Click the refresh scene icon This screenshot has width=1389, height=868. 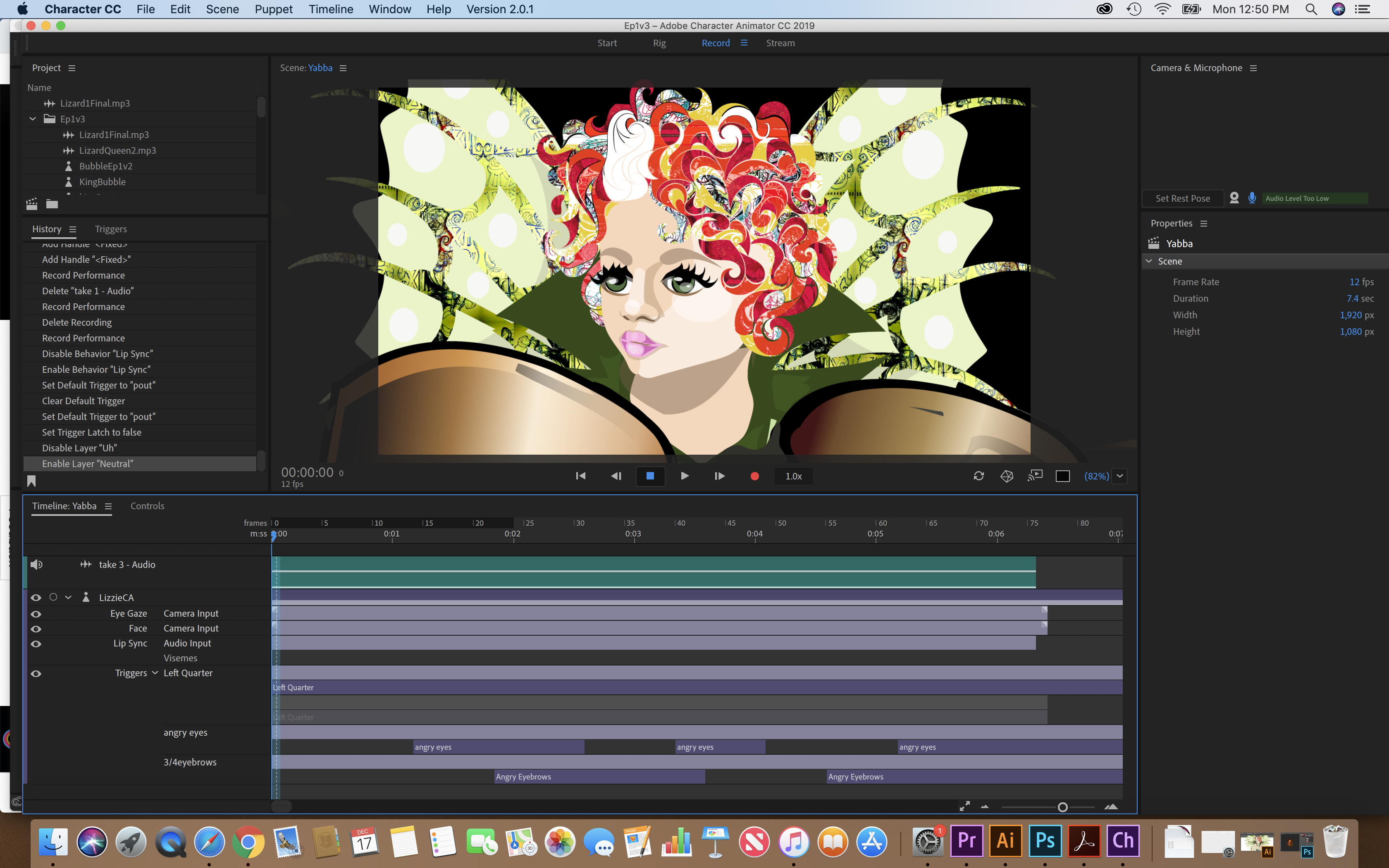click(x=979, y=476)
